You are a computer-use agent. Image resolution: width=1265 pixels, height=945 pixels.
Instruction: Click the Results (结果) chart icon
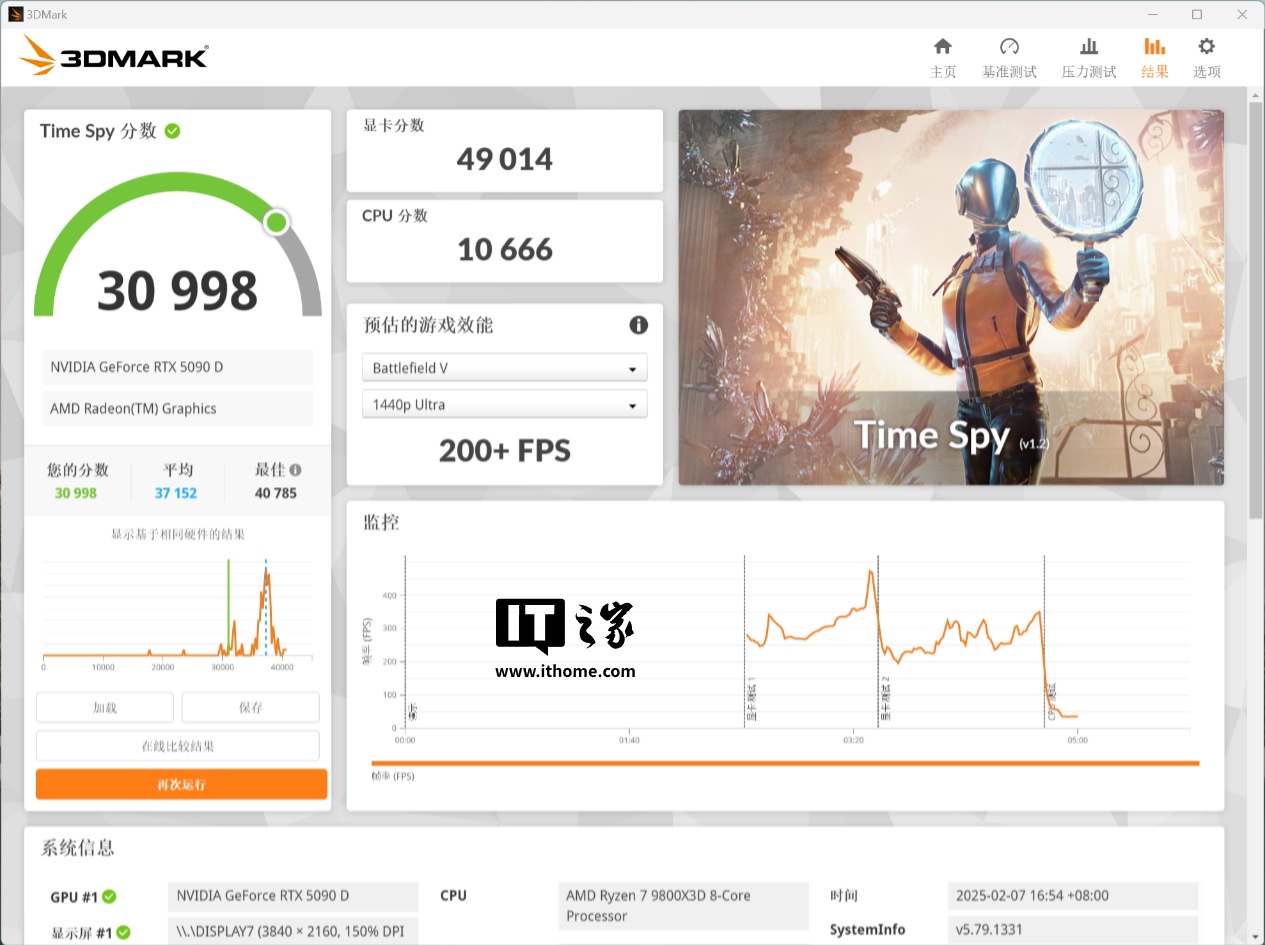point(1154,47)
